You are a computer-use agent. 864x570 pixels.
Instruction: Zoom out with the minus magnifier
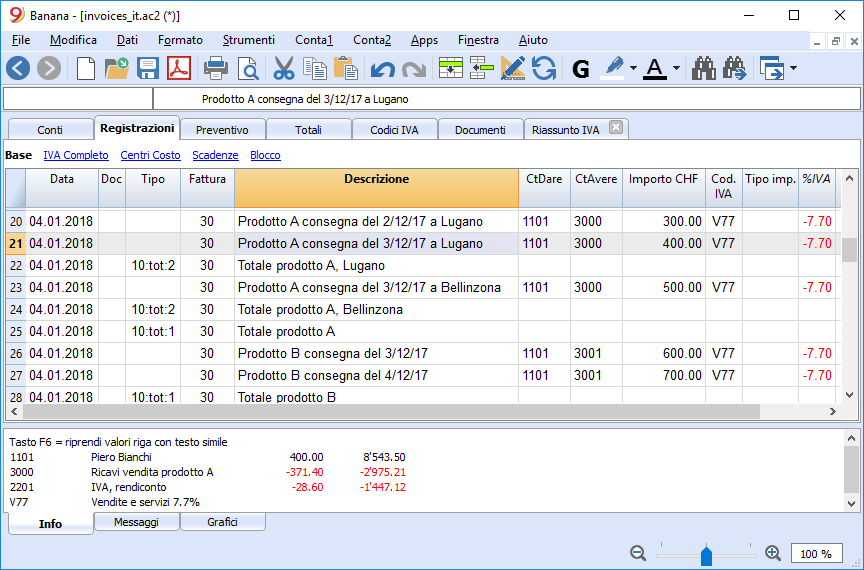(638, 553)
